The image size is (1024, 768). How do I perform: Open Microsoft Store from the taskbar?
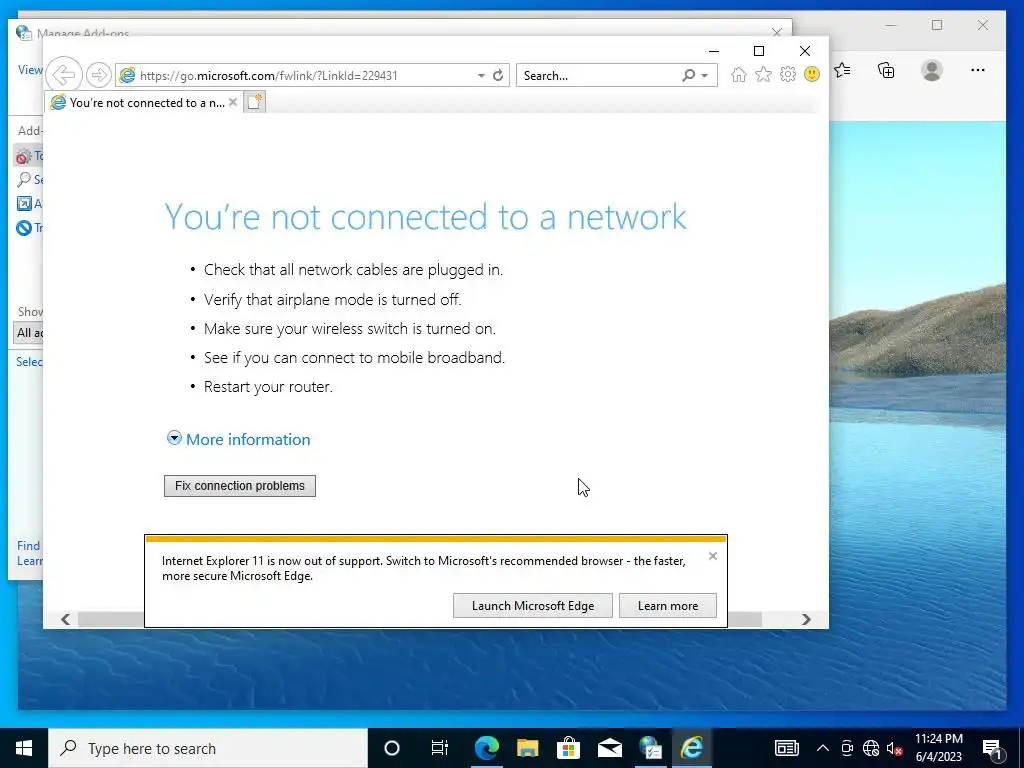coord(568,748)
